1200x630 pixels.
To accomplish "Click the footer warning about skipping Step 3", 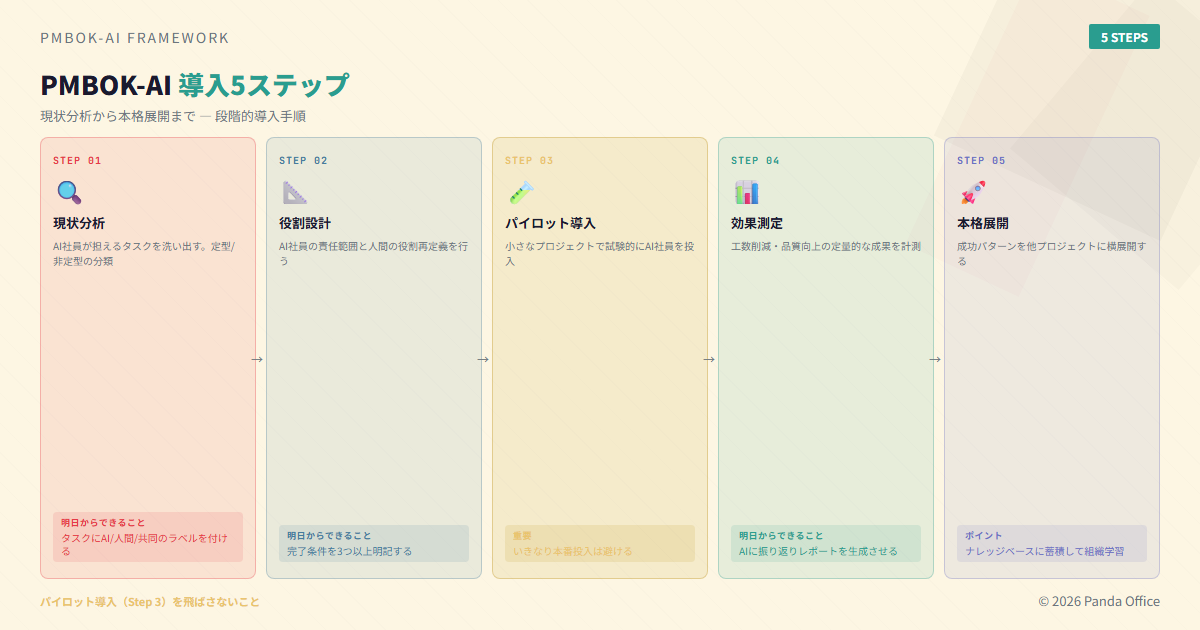I will [x=150, y=602].
